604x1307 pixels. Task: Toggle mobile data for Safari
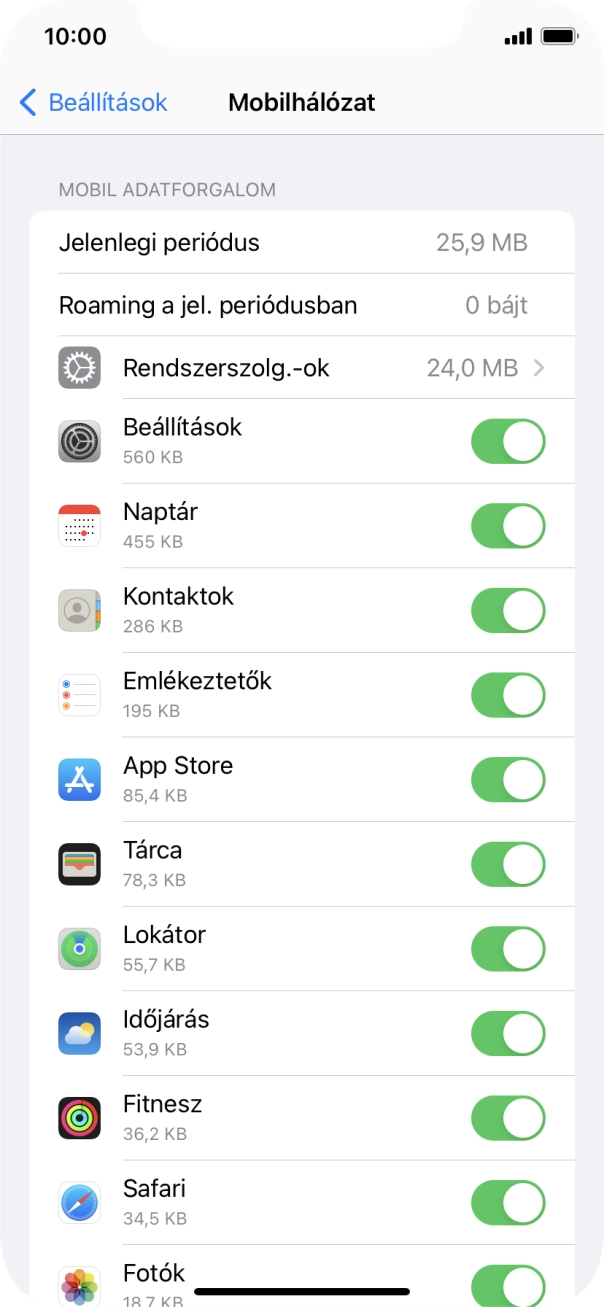pos(508,1202)
